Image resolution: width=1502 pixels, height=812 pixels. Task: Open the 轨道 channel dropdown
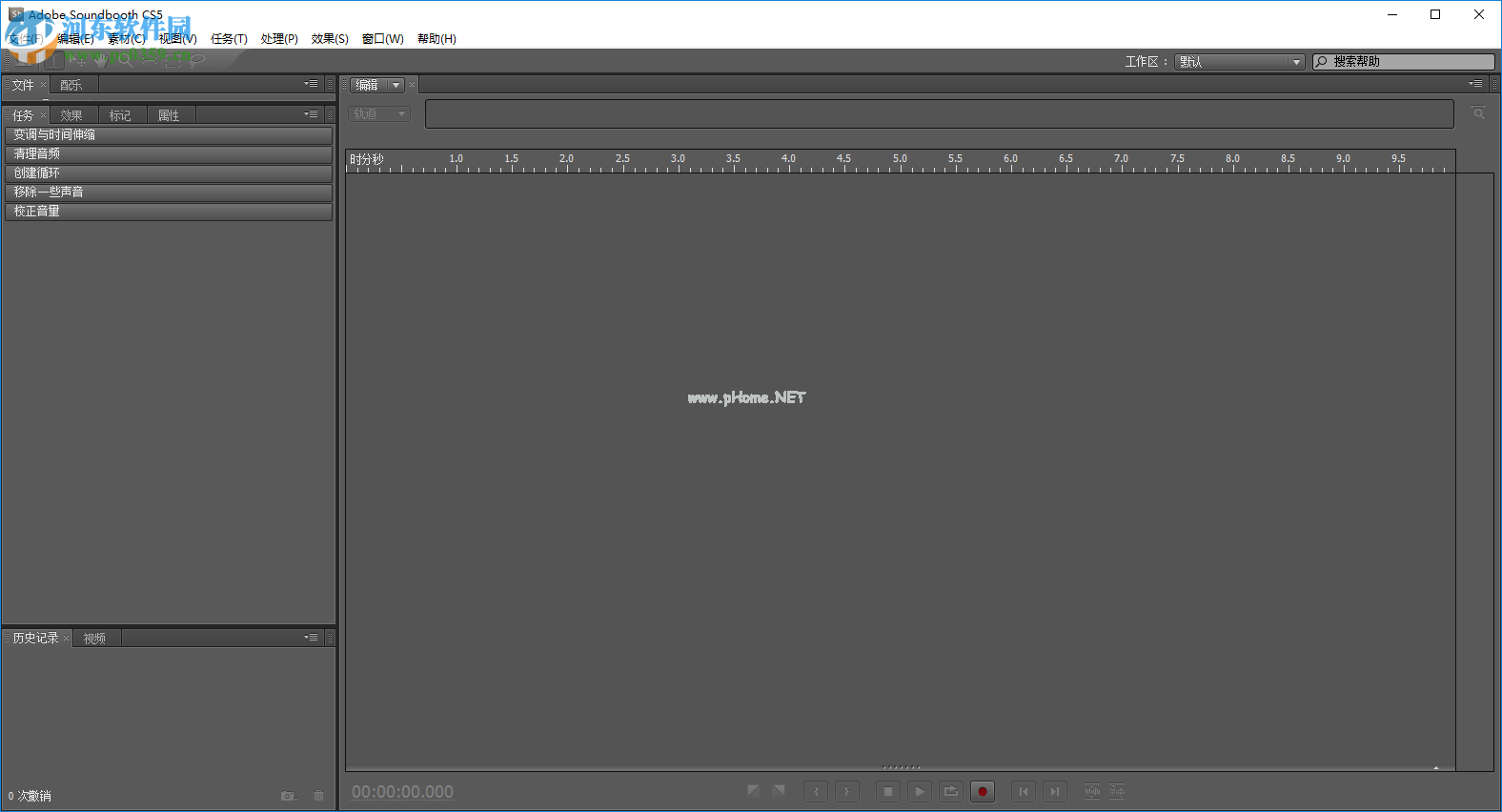point(379,114)
